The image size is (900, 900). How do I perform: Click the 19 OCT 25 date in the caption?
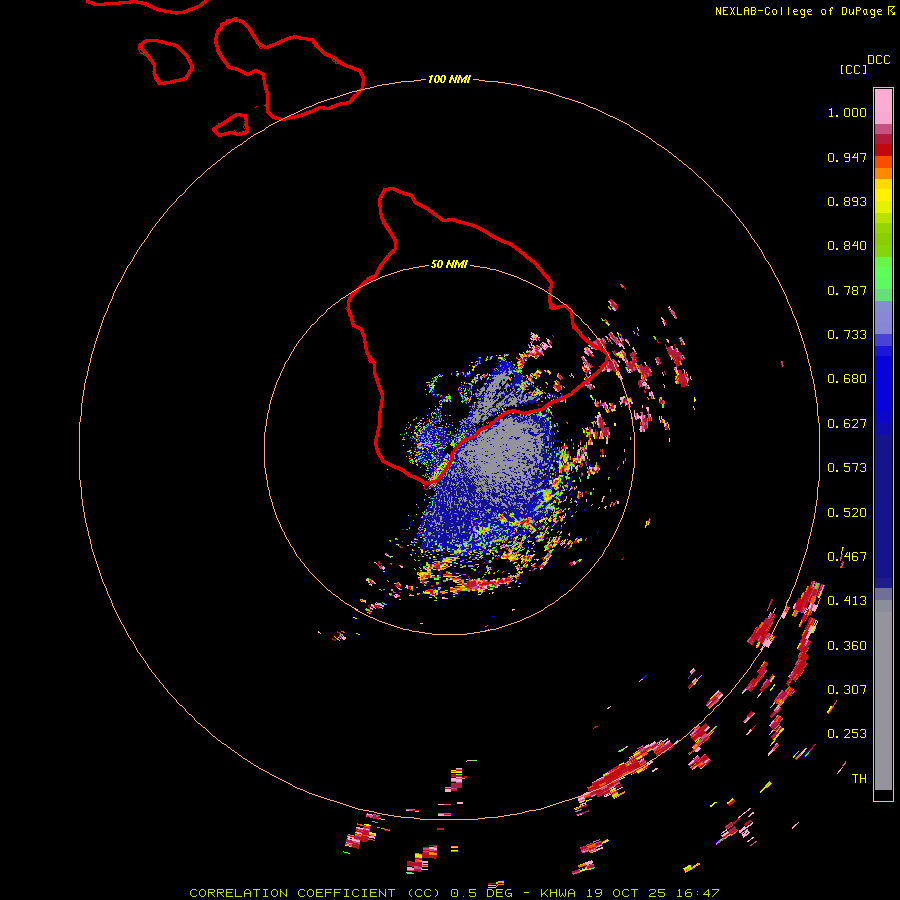626,893
